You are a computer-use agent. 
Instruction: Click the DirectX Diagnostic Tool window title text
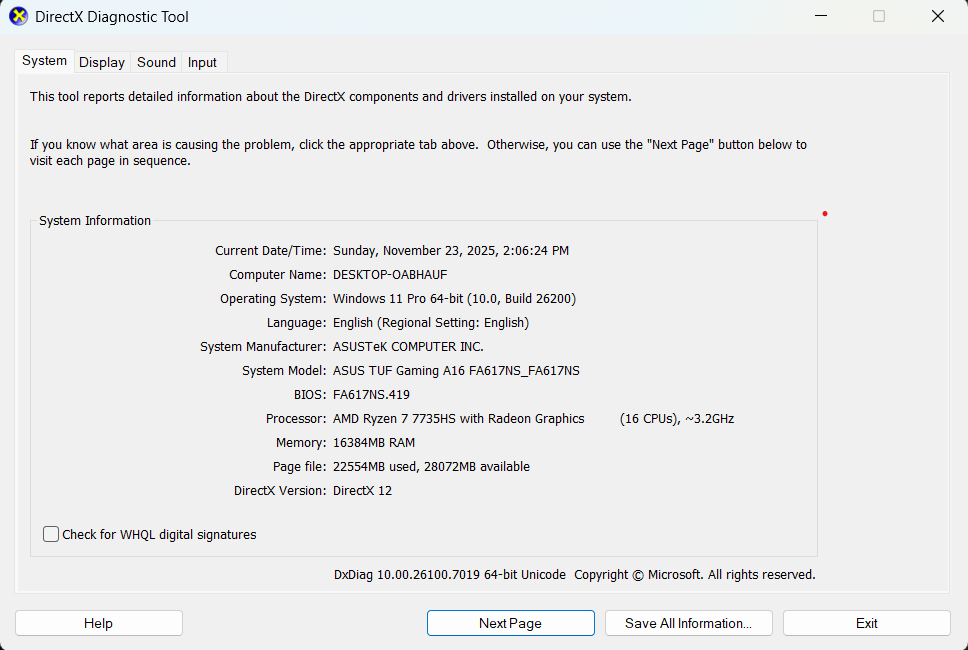[112, 17]
